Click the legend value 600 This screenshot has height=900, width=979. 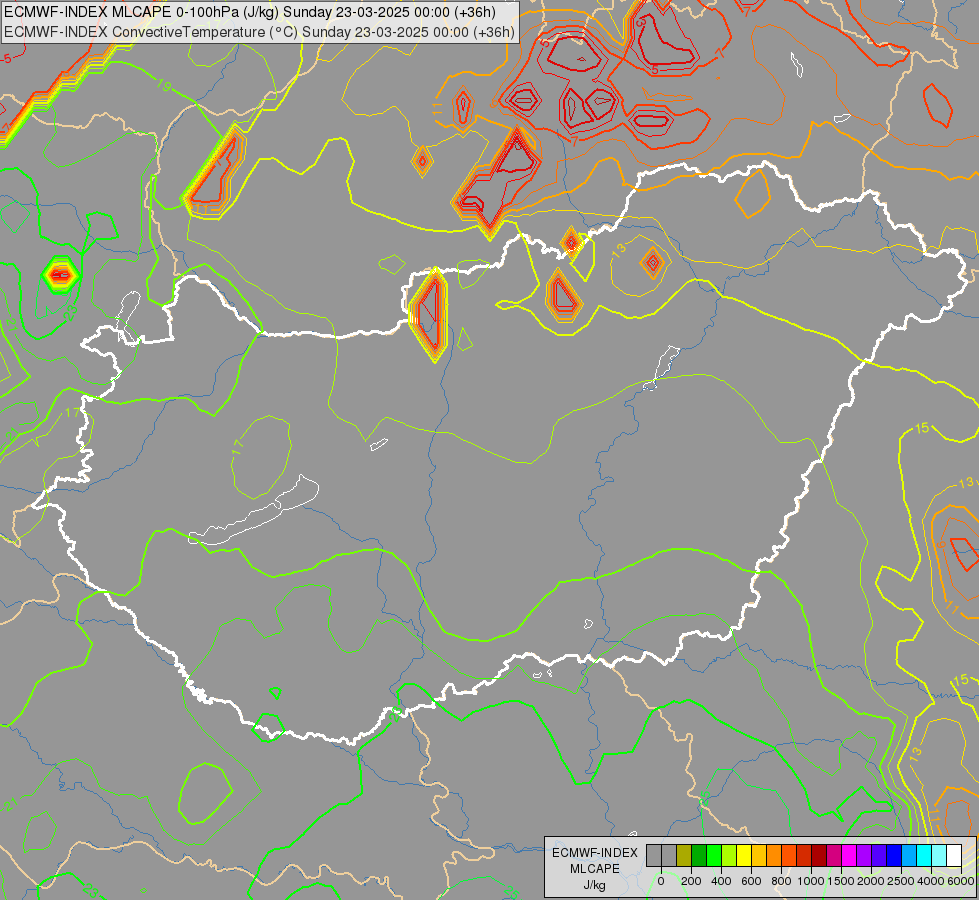click(x=751, y=881)
